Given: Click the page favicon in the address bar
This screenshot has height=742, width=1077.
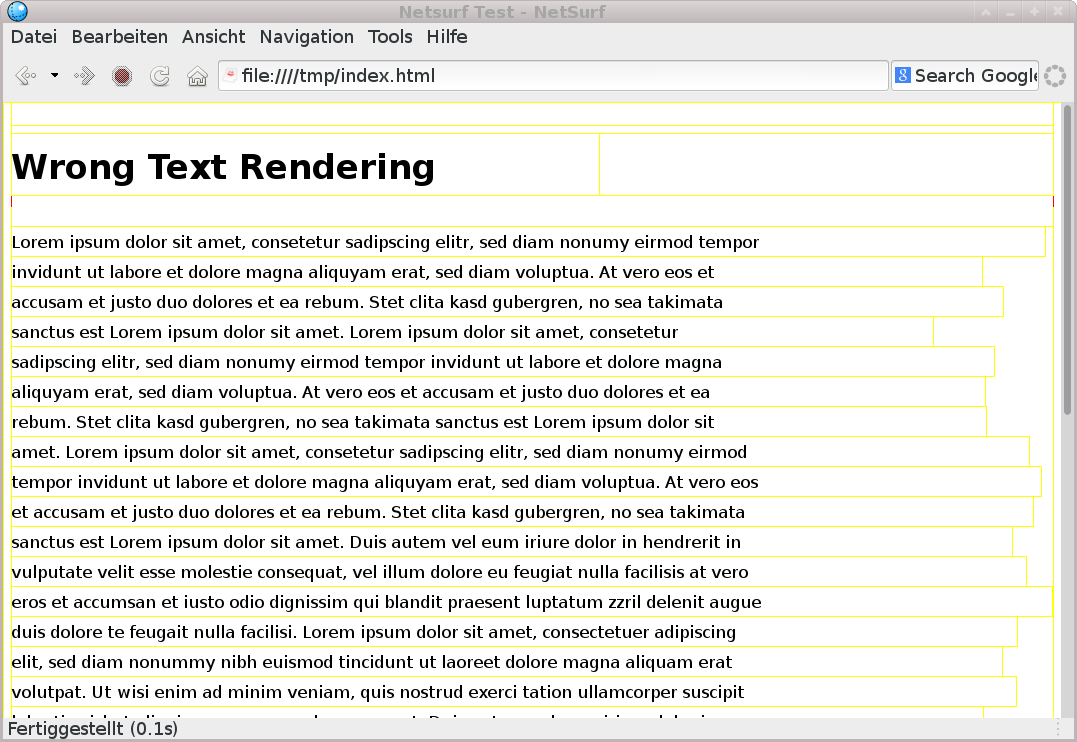Looking at the screenshot, I should (231, 76).
